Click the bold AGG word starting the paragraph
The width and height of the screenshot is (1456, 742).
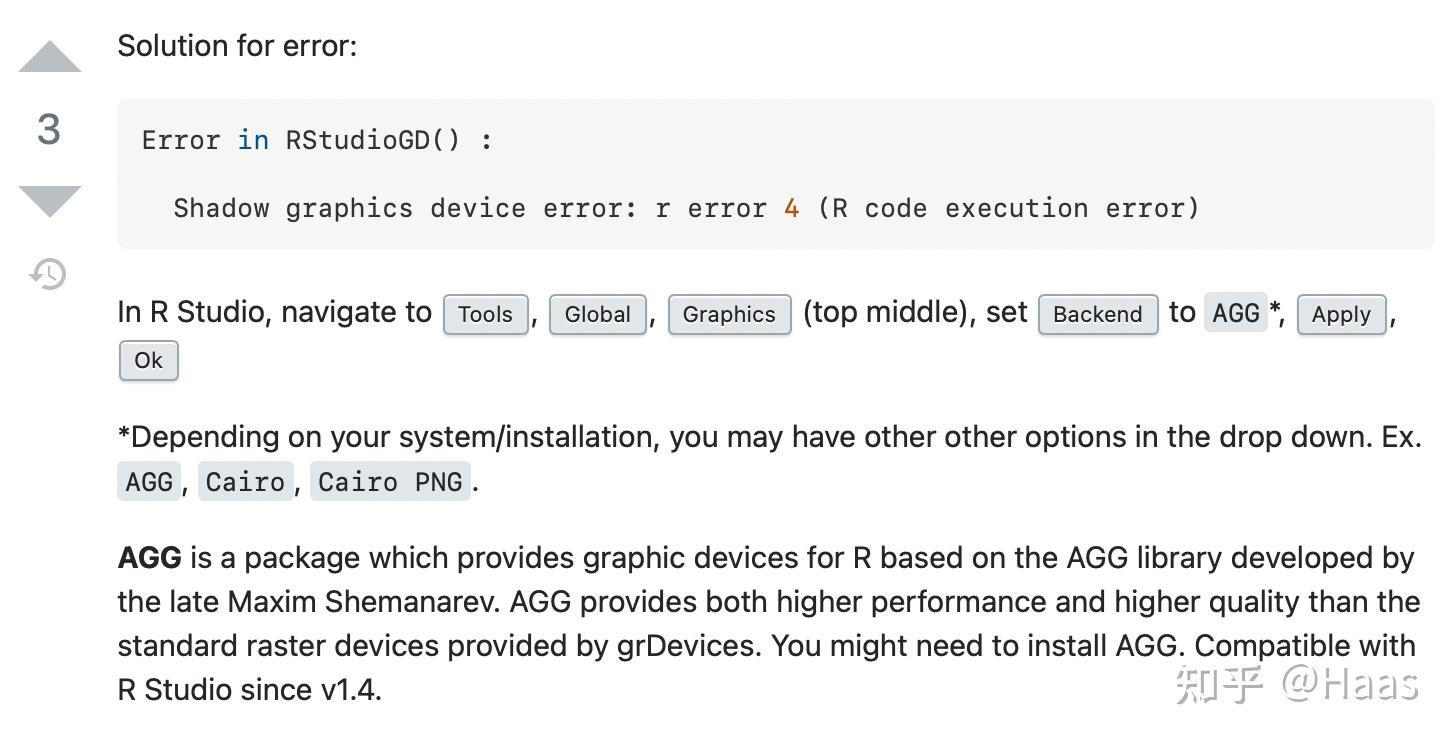(x=149, y=558)
